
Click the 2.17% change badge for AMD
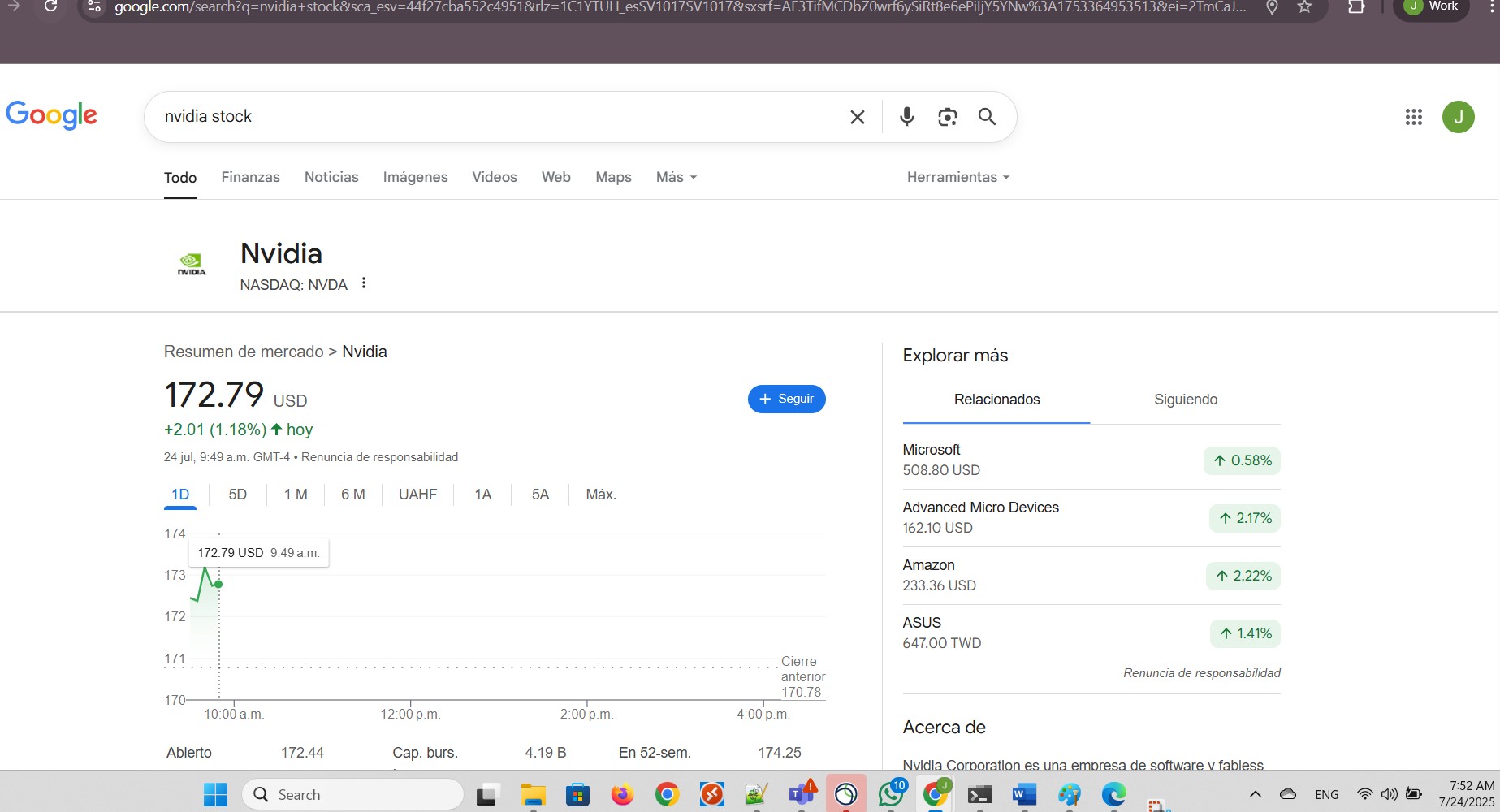1245,518
